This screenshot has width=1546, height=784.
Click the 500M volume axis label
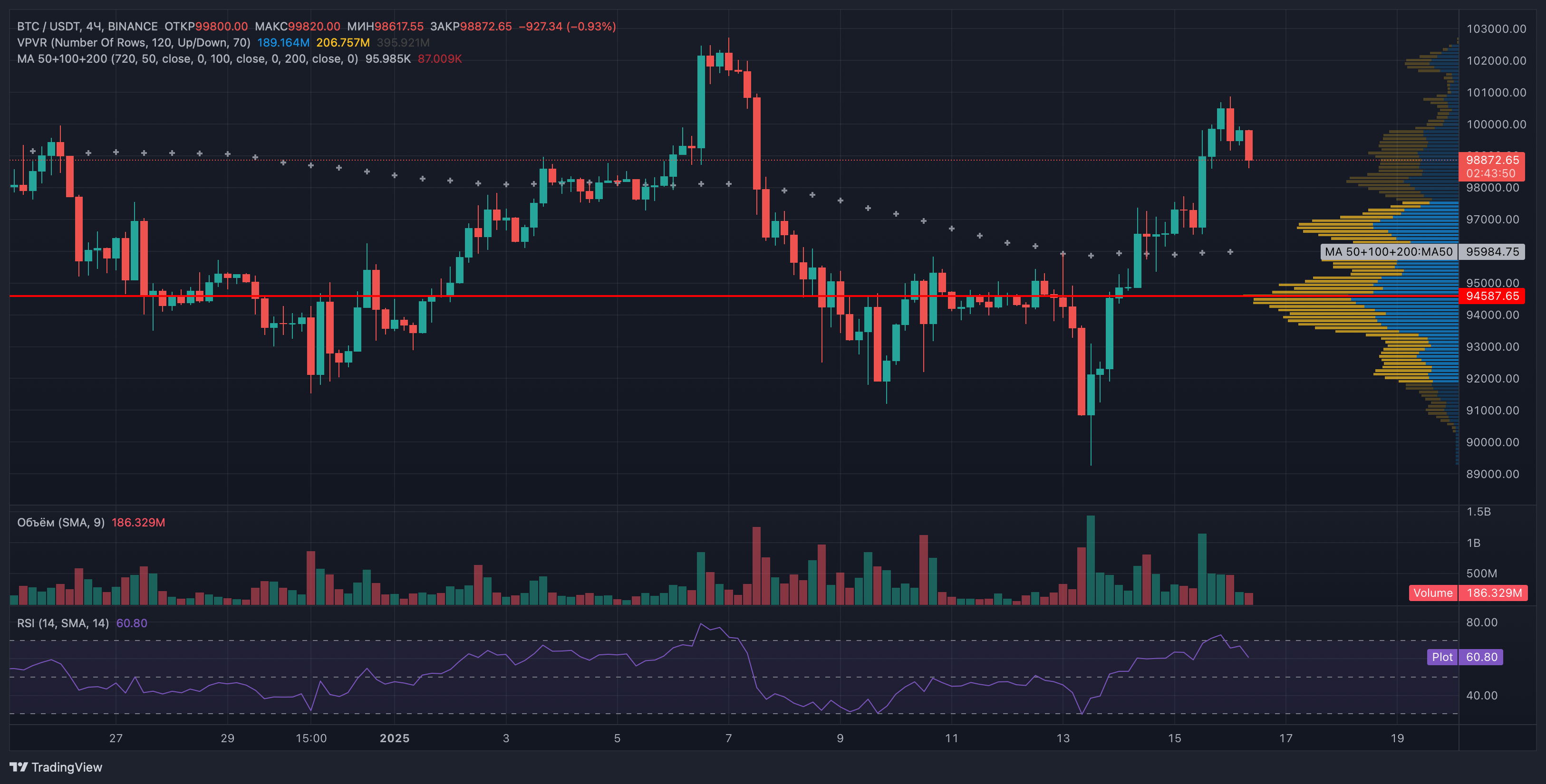click(x=1481, y=574)
